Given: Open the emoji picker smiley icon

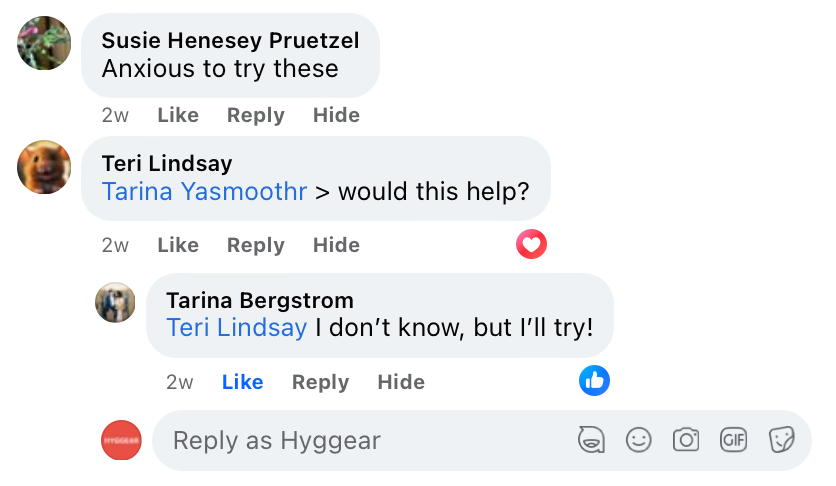Looking at the screenshot, I should click(639, 440).
